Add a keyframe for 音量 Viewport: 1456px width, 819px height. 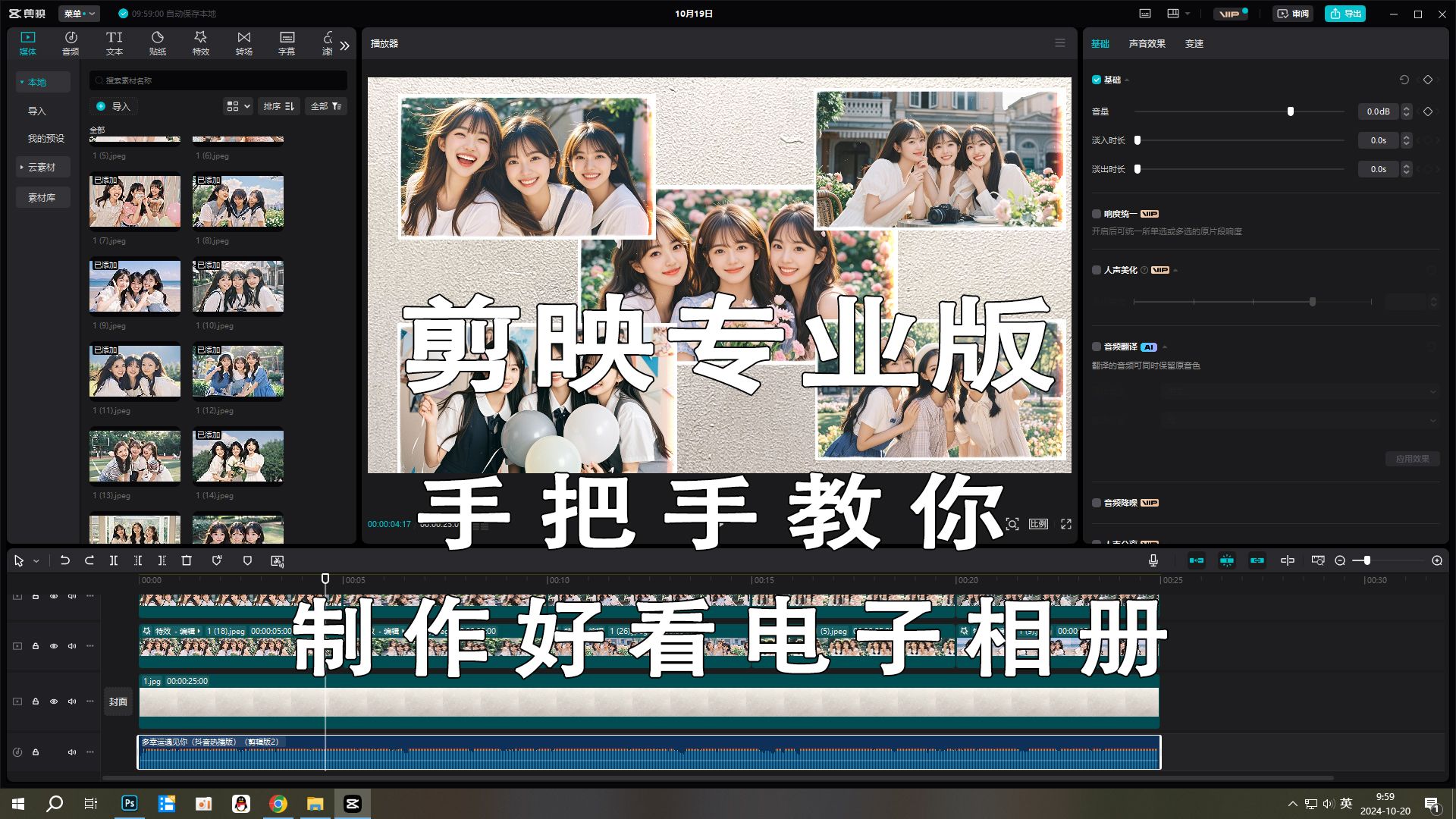click(x=1428, y=111)
